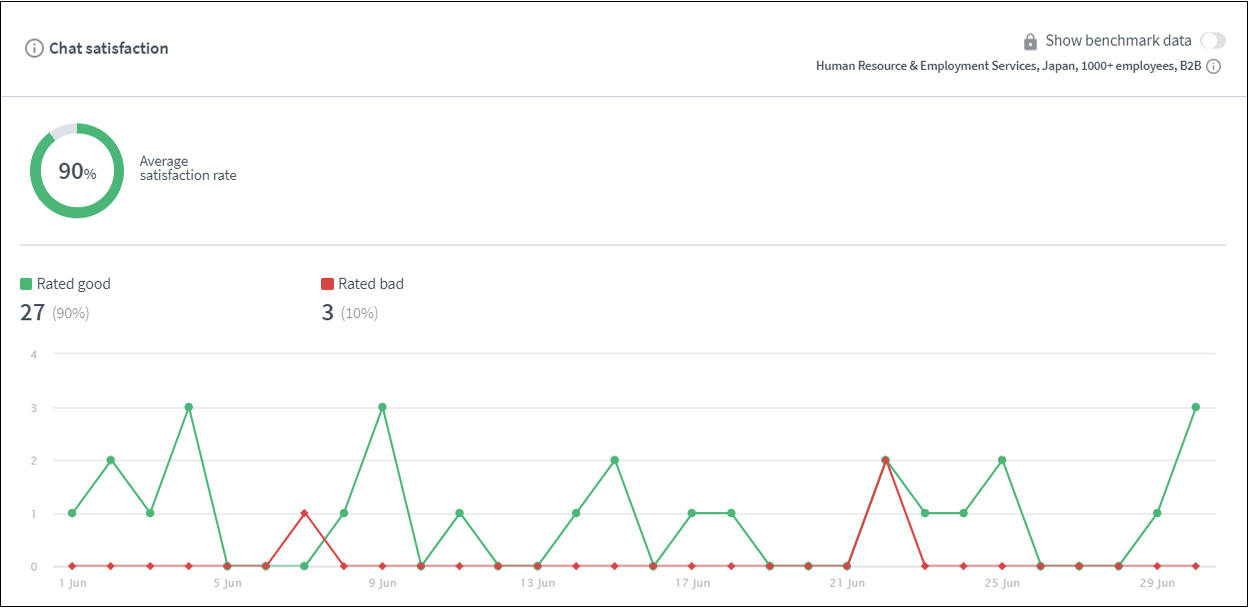The width and height of the screenshot is (1248, 608).
Task: Select the Rated bad legend label
Action: click(x=371, y=284)
